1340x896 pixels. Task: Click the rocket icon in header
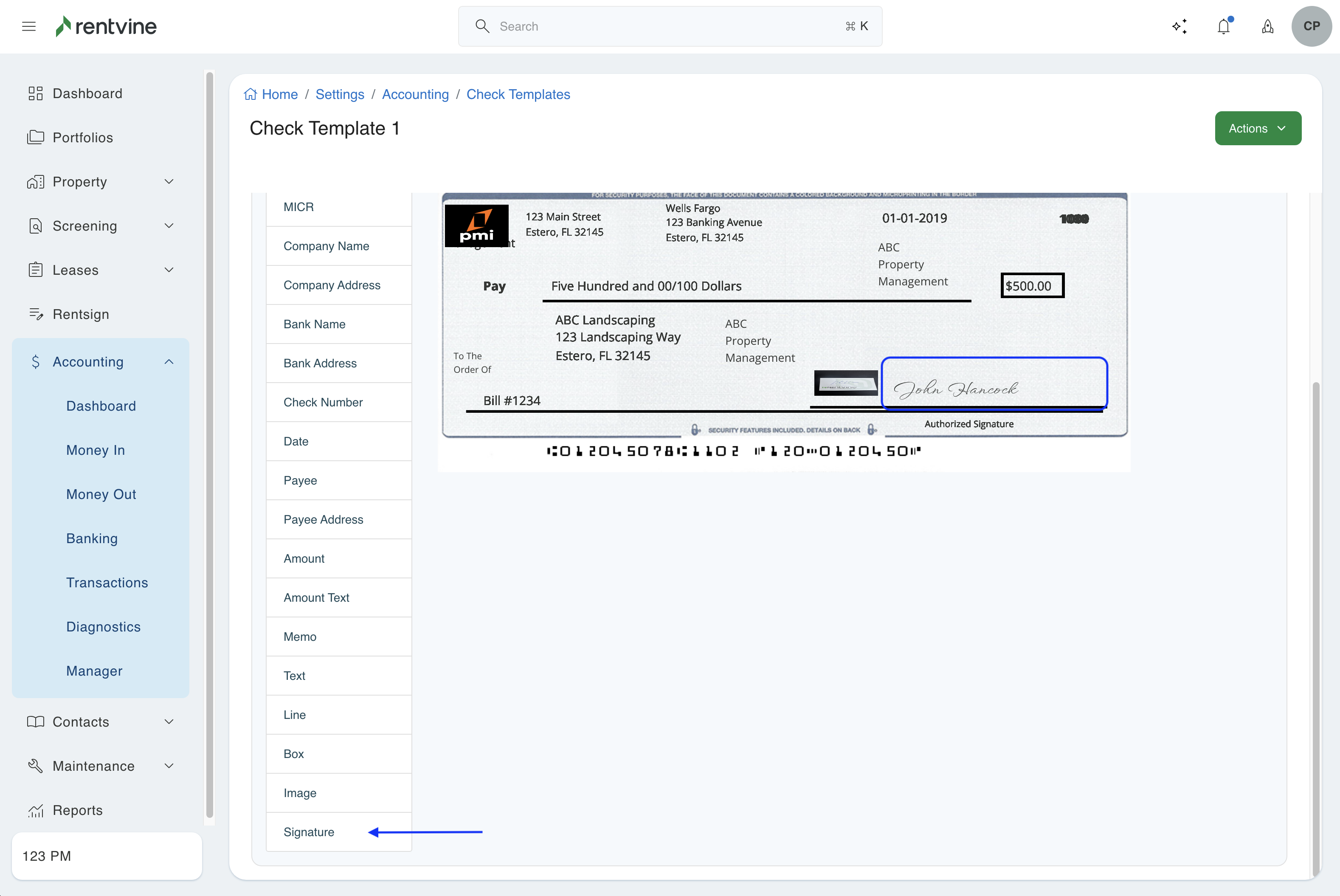click(1267, 26)
